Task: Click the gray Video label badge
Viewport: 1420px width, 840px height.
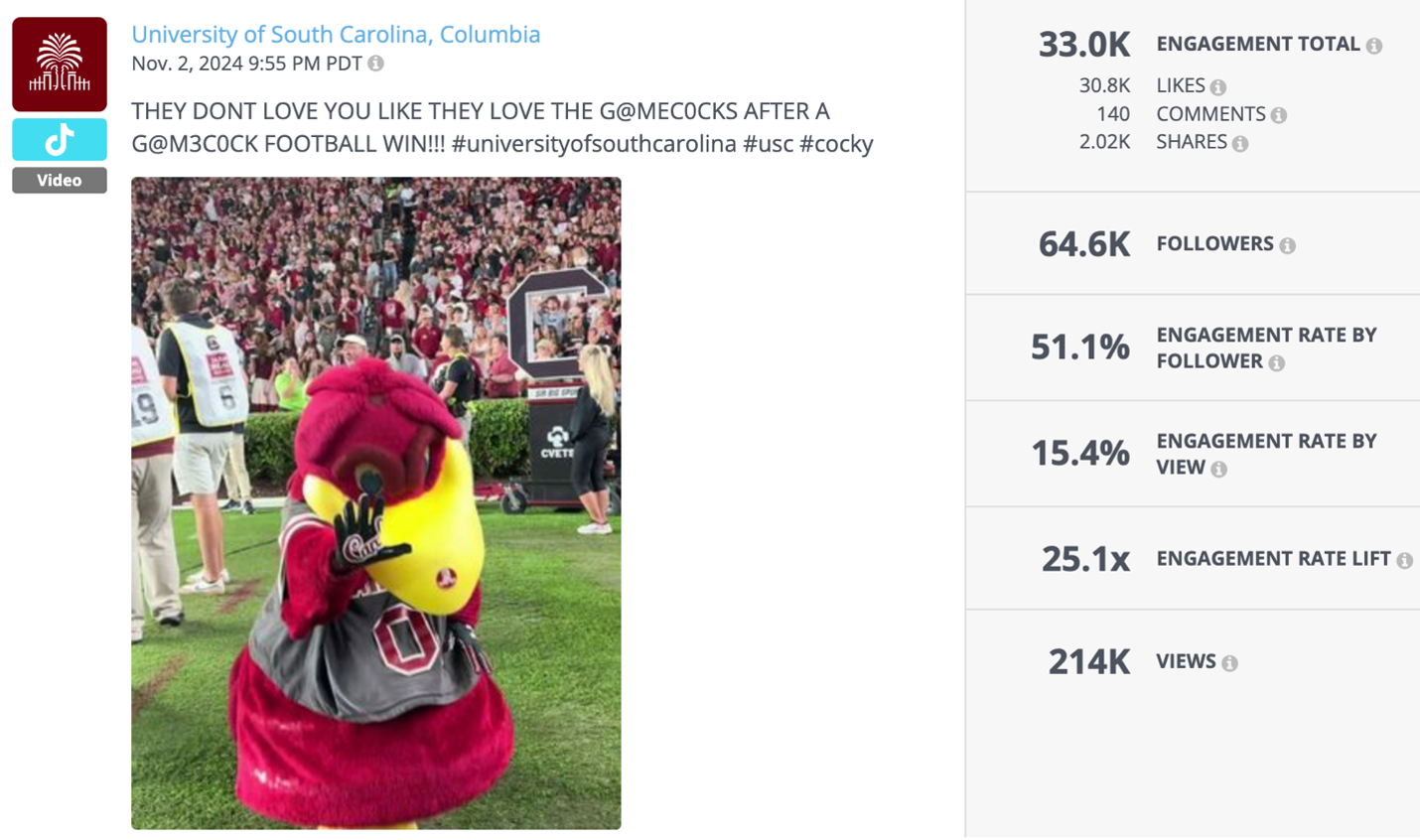Action: (59, 180)
